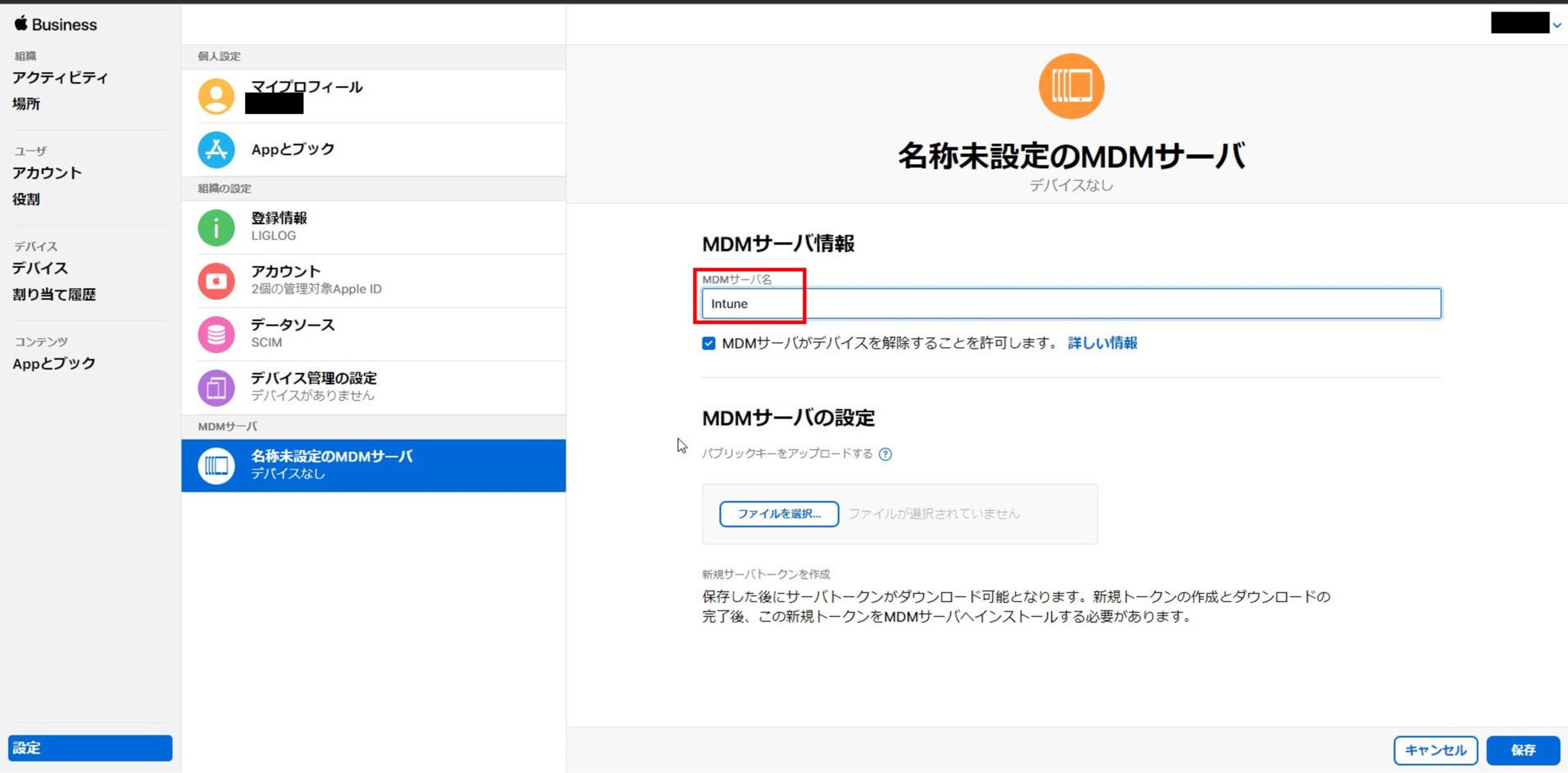Click the 名称未設定のMDMサーバ sidebar icon
This screenshot has width=1568, height=773.
(217, 465)
